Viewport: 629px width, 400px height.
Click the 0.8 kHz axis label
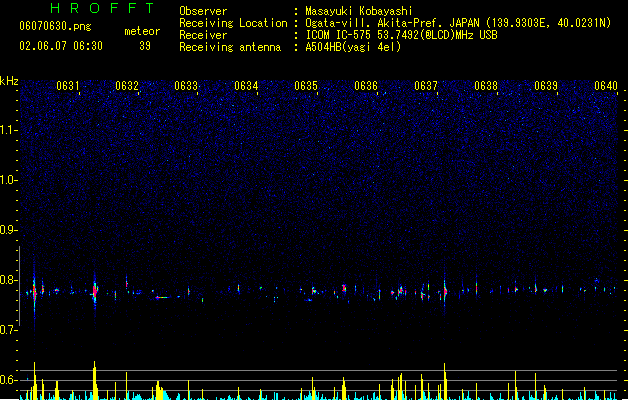[8, 280]
